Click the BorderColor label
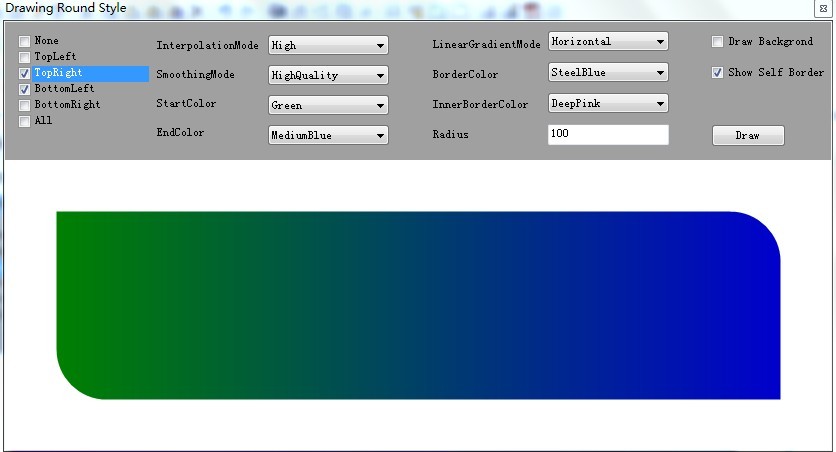This screenshot has height=452, width=836. coord(465,75)
